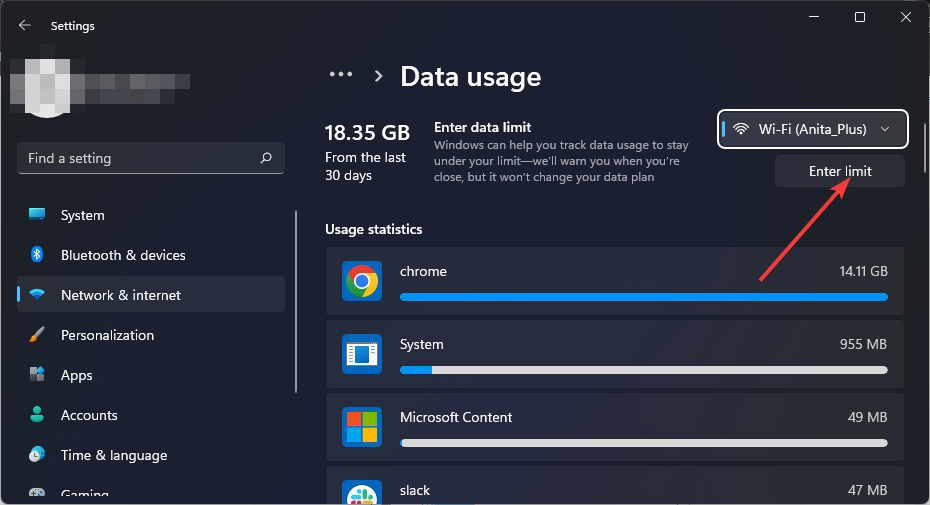Click the search magnifier icon in Find a setting
Image resolution: width=930 pixels, height=505 pixels.
pyautogui.click(x=266, y=158)
